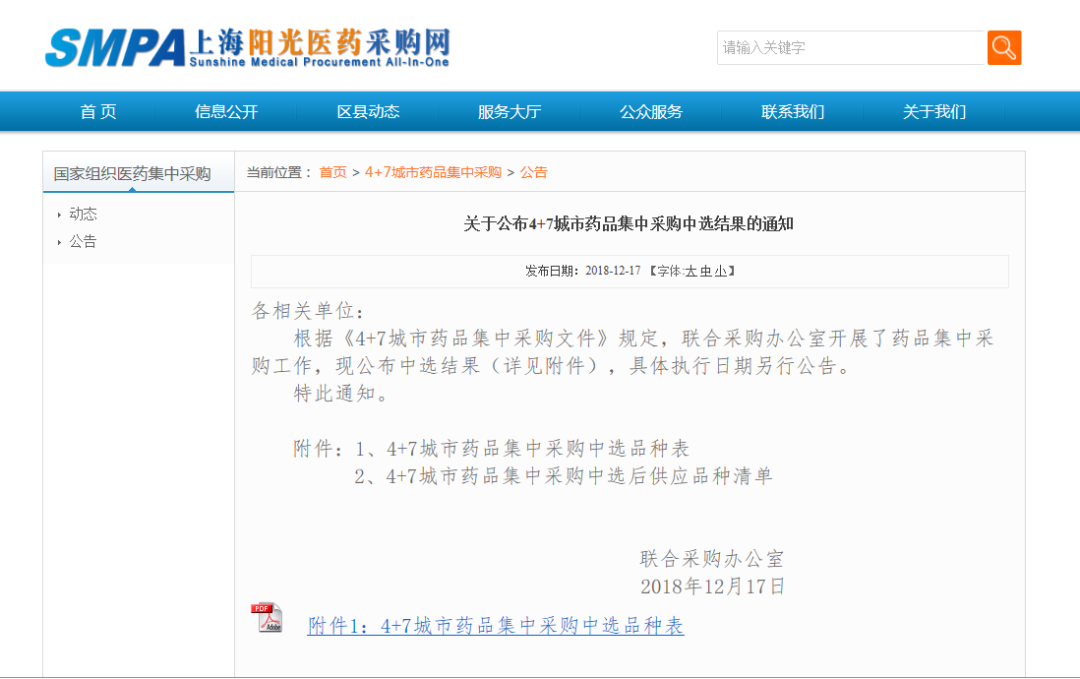Open 公告 breadcrumb link

click(533, 172)
